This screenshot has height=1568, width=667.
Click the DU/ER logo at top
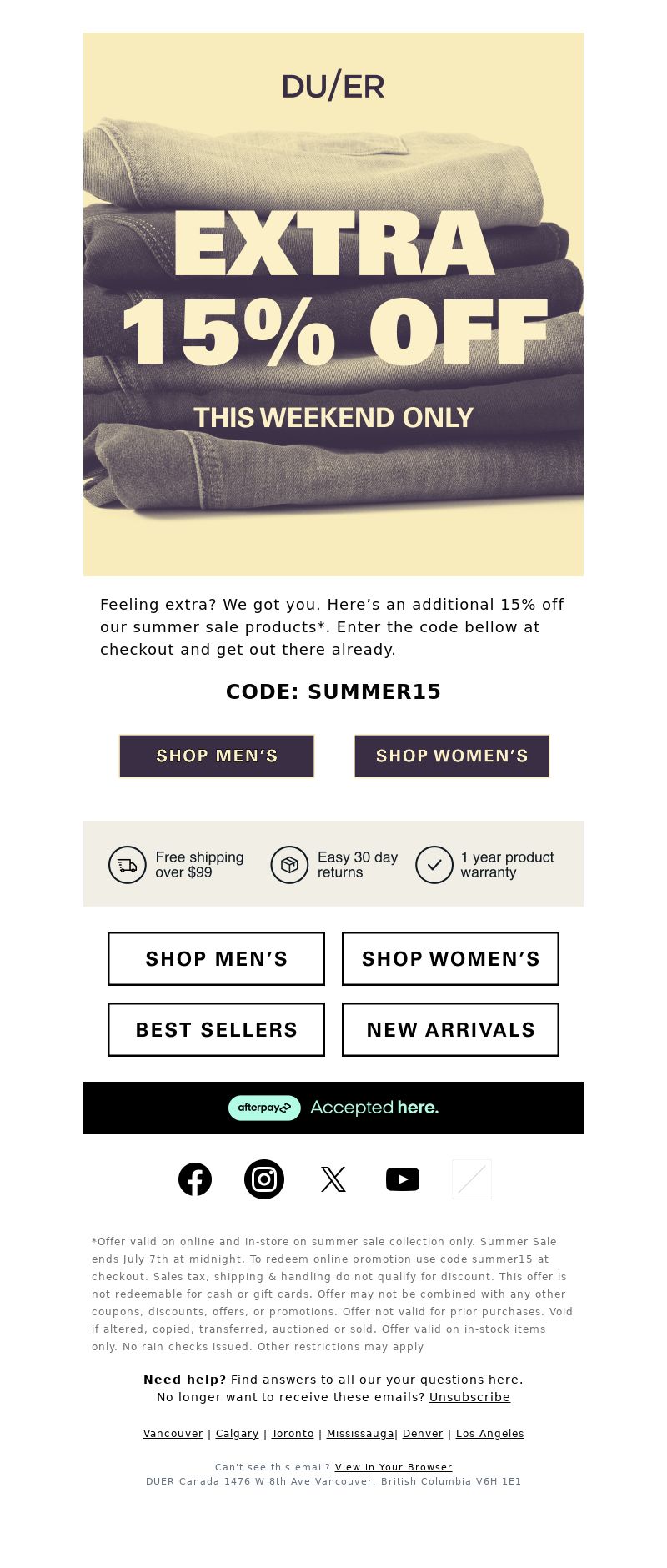333,87
